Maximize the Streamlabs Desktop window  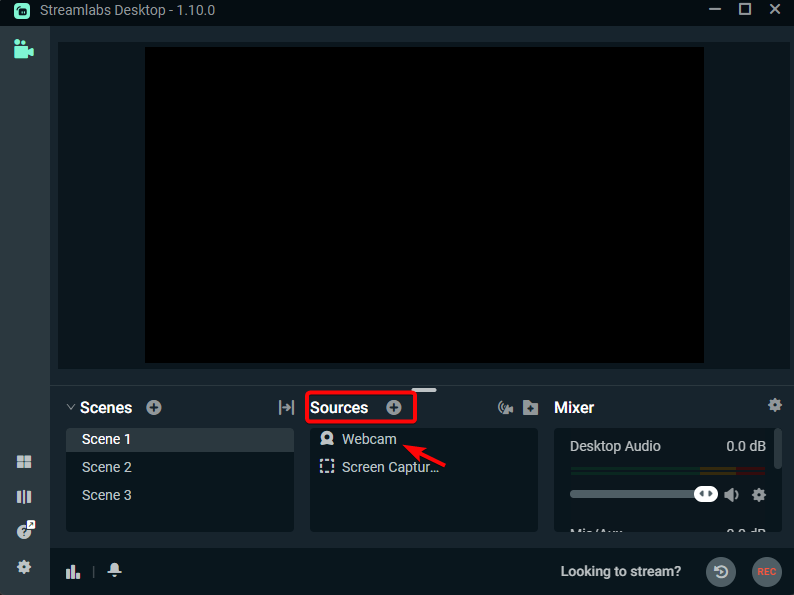point(745,9)
